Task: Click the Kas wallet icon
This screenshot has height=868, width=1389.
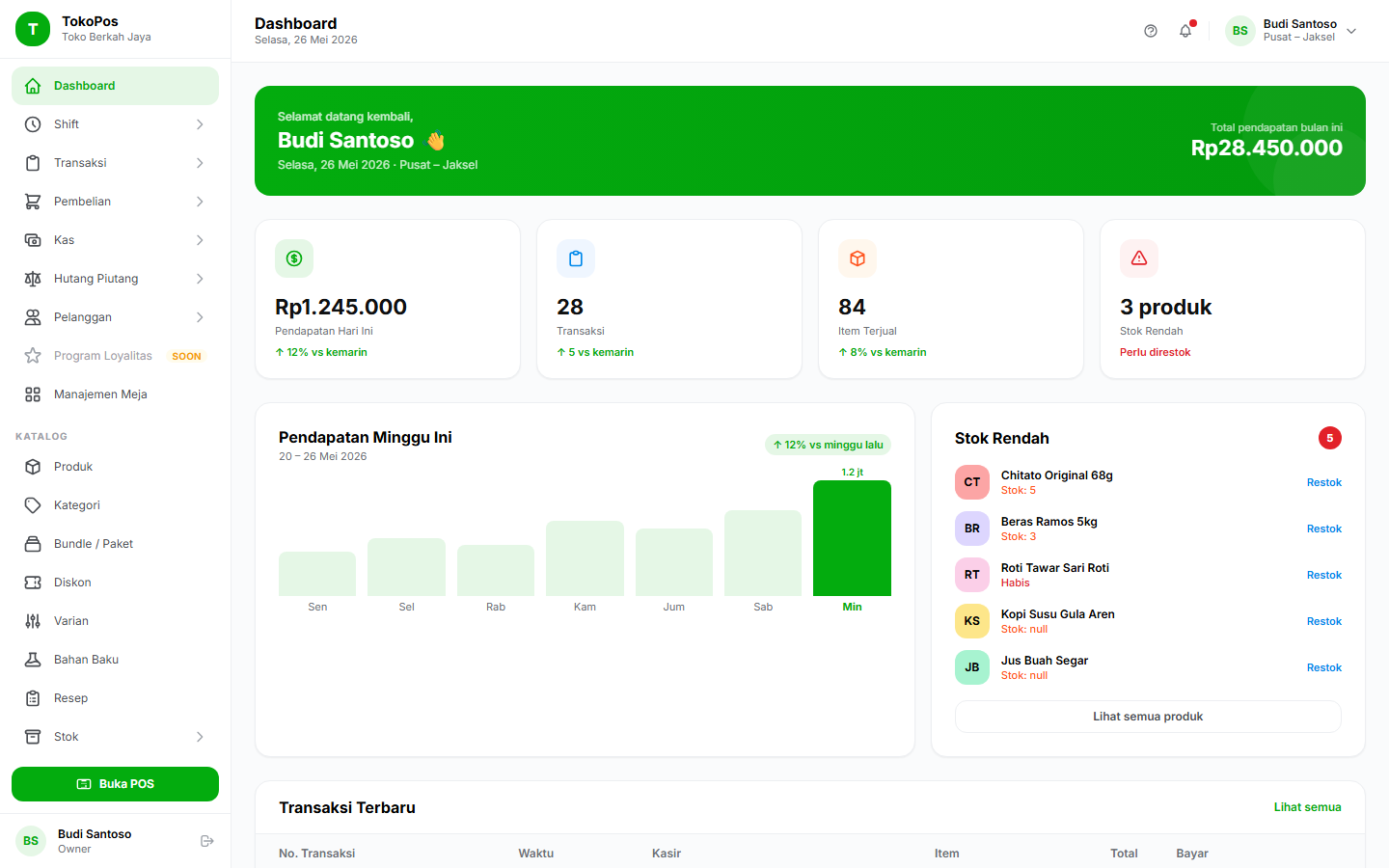Action: [33, 240]
